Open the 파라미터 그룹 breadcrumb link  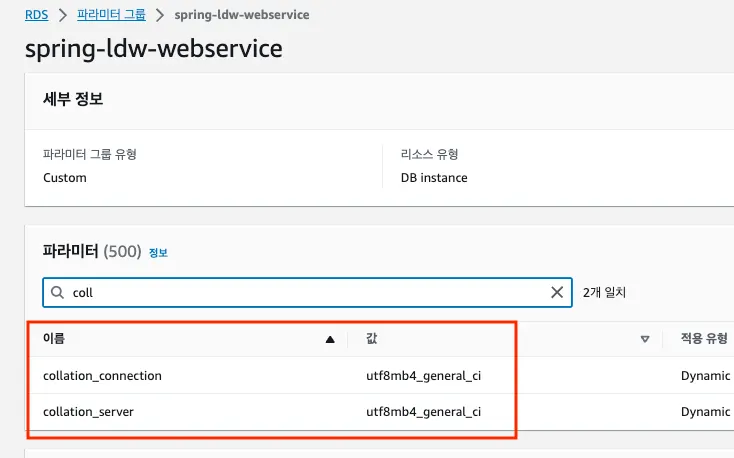pyautogui.click(x=112, y=16)
